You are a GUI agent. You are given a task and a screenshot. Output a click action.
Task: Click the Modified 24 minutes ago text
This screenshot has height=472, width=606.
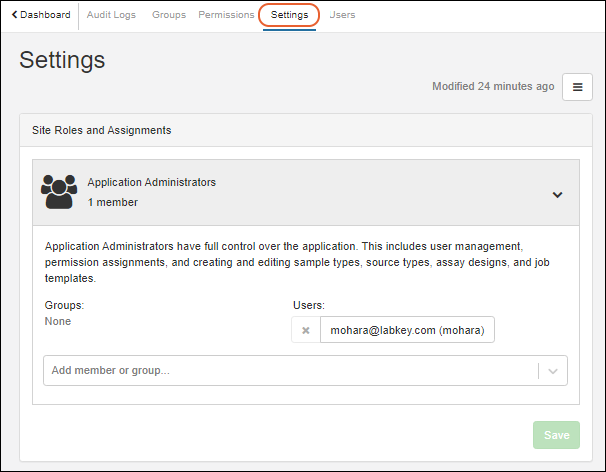pyautogui.click(x=493, y=87)
